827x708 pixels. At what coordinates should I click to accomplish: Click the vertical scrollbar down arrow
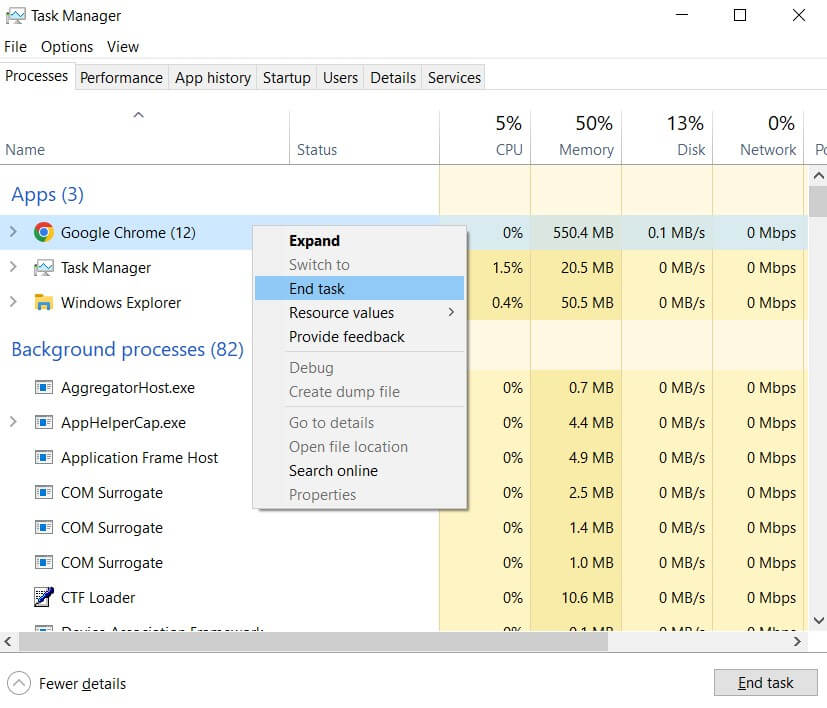pos(818,620)
